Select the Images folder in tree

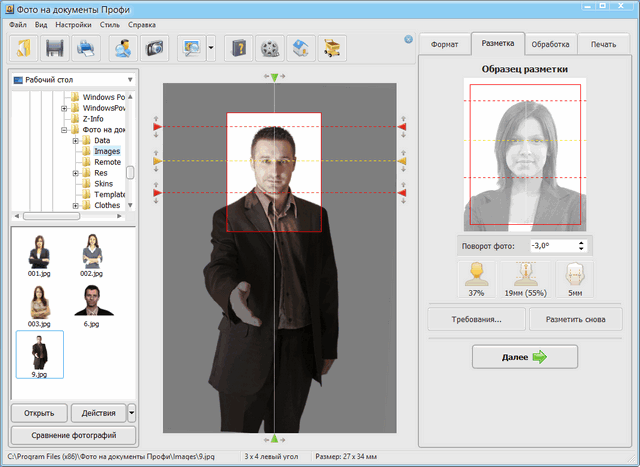[107, 151]
